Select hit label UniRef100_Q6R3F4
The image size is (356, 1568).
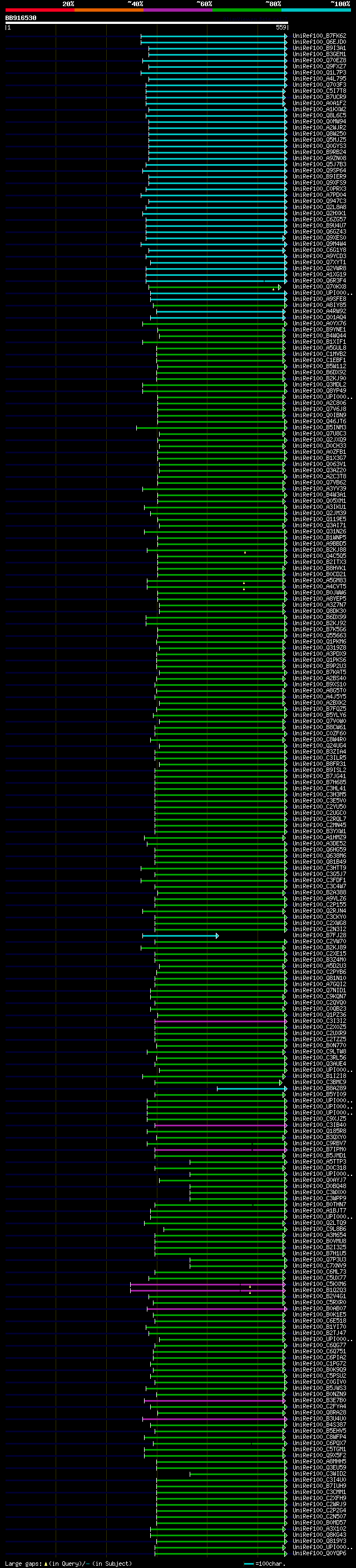[319, 280]
